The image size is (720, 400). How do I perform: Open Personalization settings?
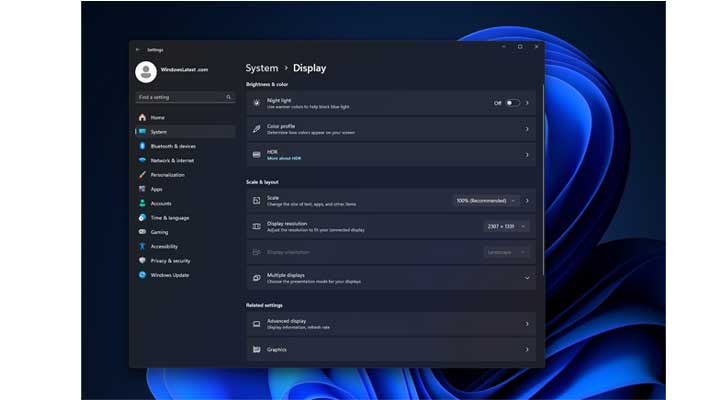point(186,175)
